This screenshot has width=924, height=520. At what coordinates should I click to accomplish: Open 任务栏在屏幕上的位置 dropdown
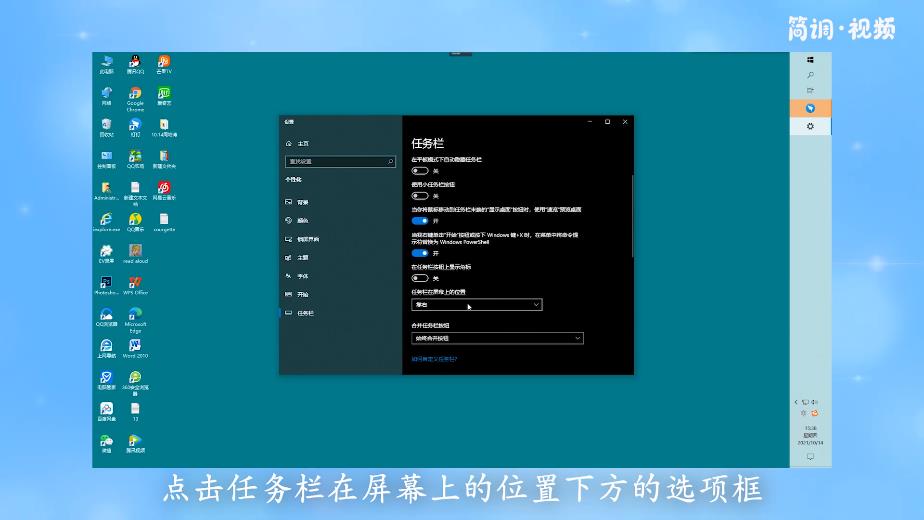(477, 304)
